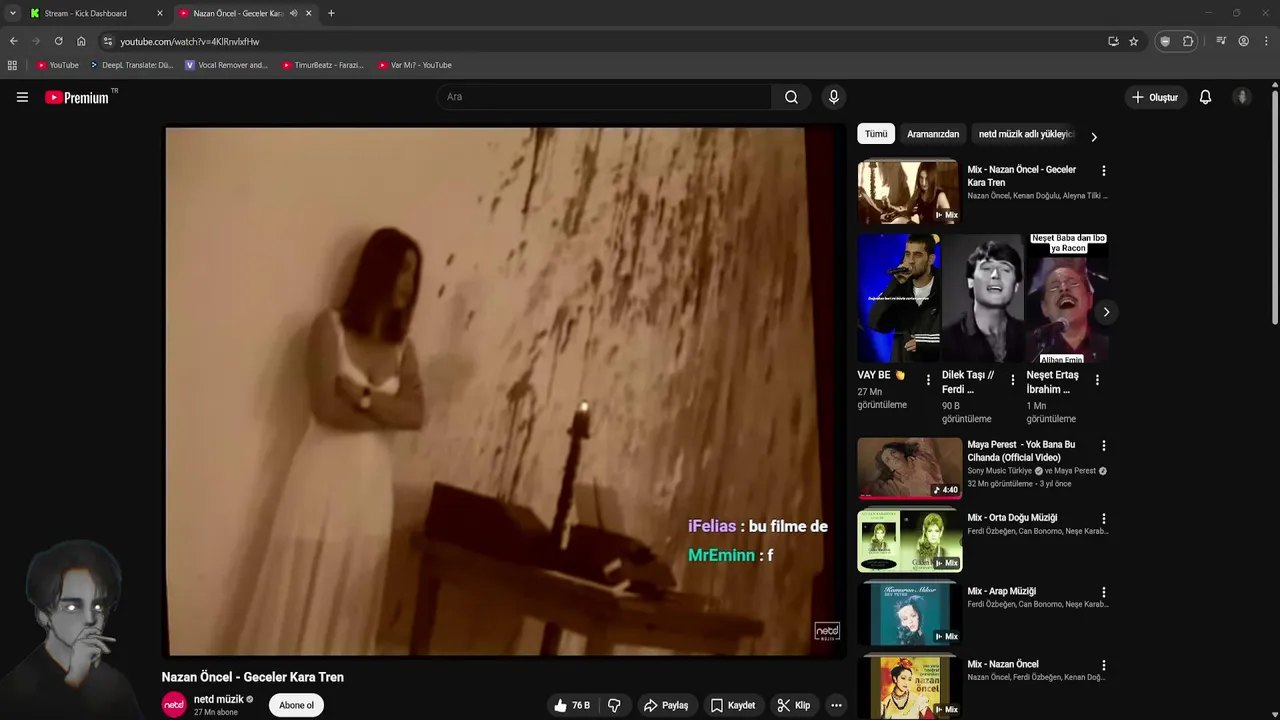Viewport: 1280px width, 720px height.
Task: Open YouTube notifications bell
Action: point(1205,97)
